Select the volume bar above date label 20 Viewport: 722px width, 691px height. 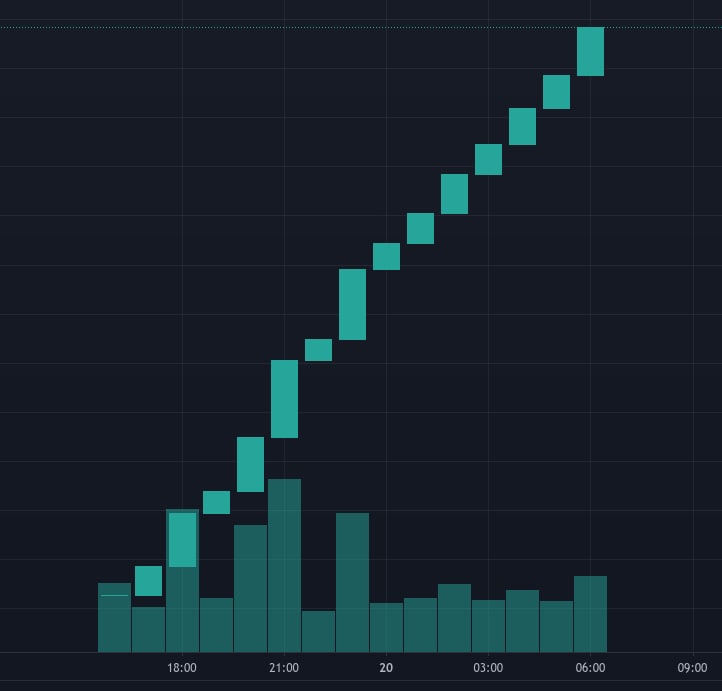pyautogui.click(x=386, y=627)
